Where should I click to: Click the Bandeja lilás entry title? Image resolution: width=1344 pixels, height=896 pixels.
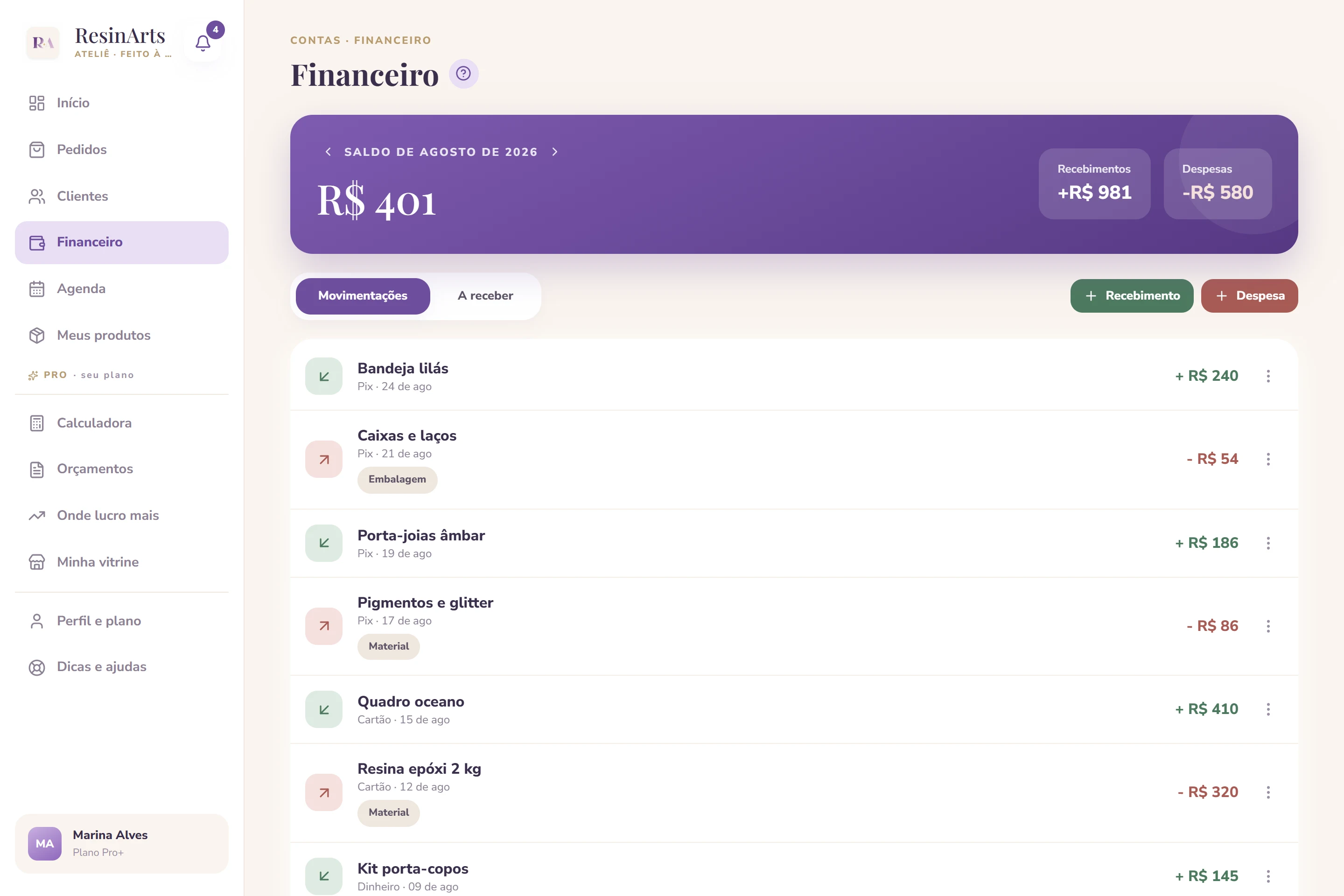point(403,369)
